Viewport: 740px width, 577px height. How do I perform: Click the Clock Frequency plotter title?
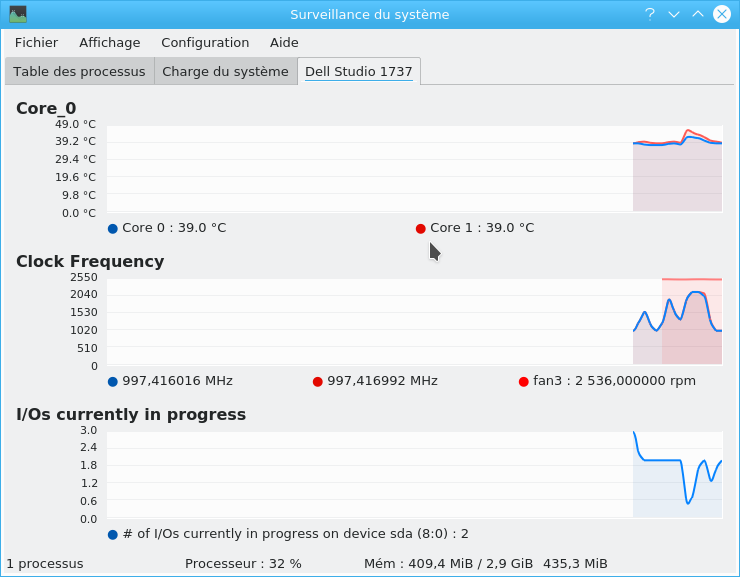click(x=90, y=261)
